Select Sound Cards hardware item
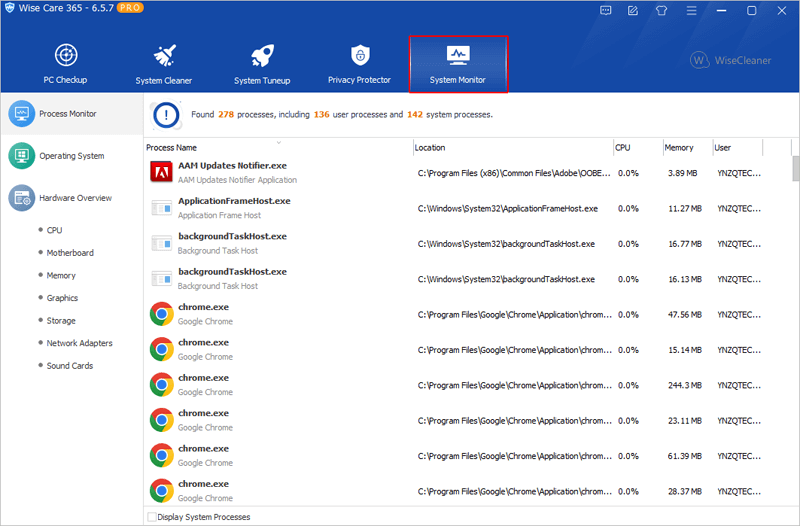The height and width of the screenshot is (526, 800). [x=69, y=365]
